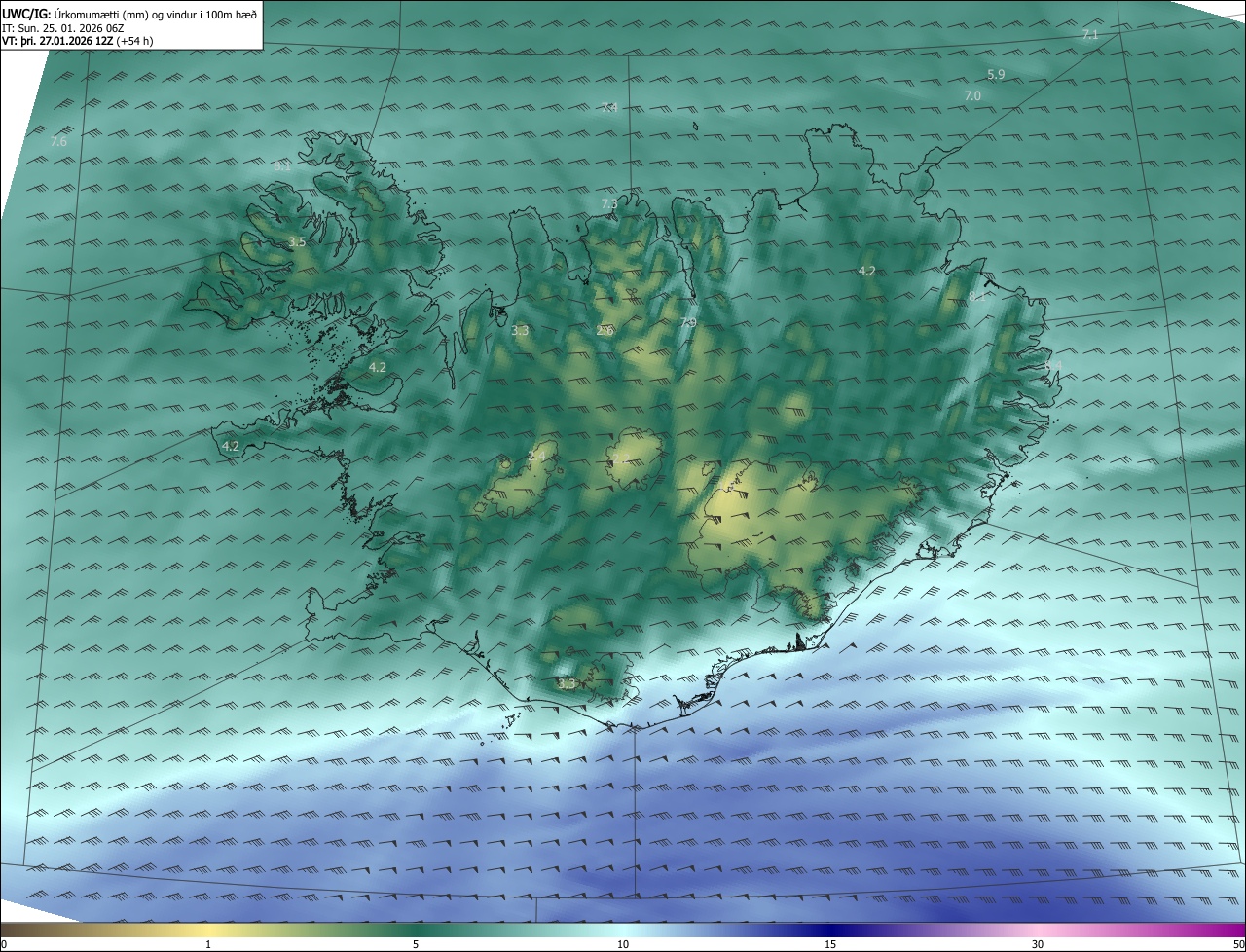The height and width of the screenshot is (952, 1246).
Task: Click the colorbar tick label 15
Action: pos(830,944)
